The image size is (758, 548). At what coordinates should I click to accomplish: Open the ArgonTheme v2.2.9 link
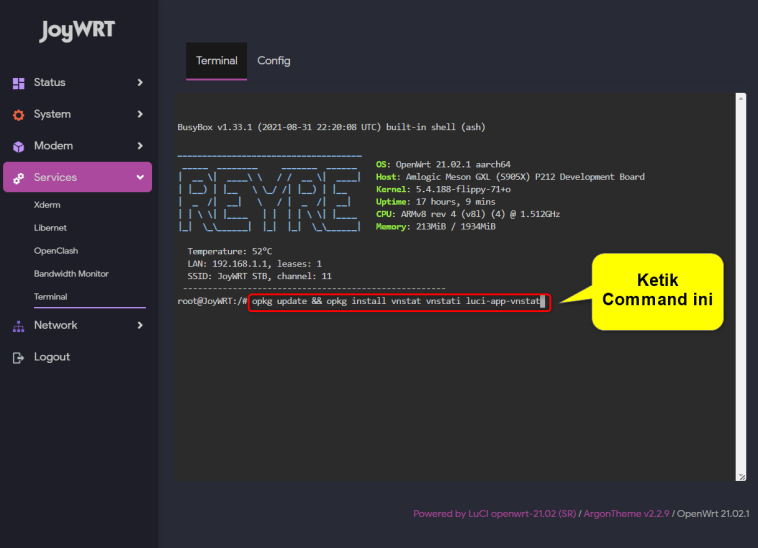coord(626,514)
